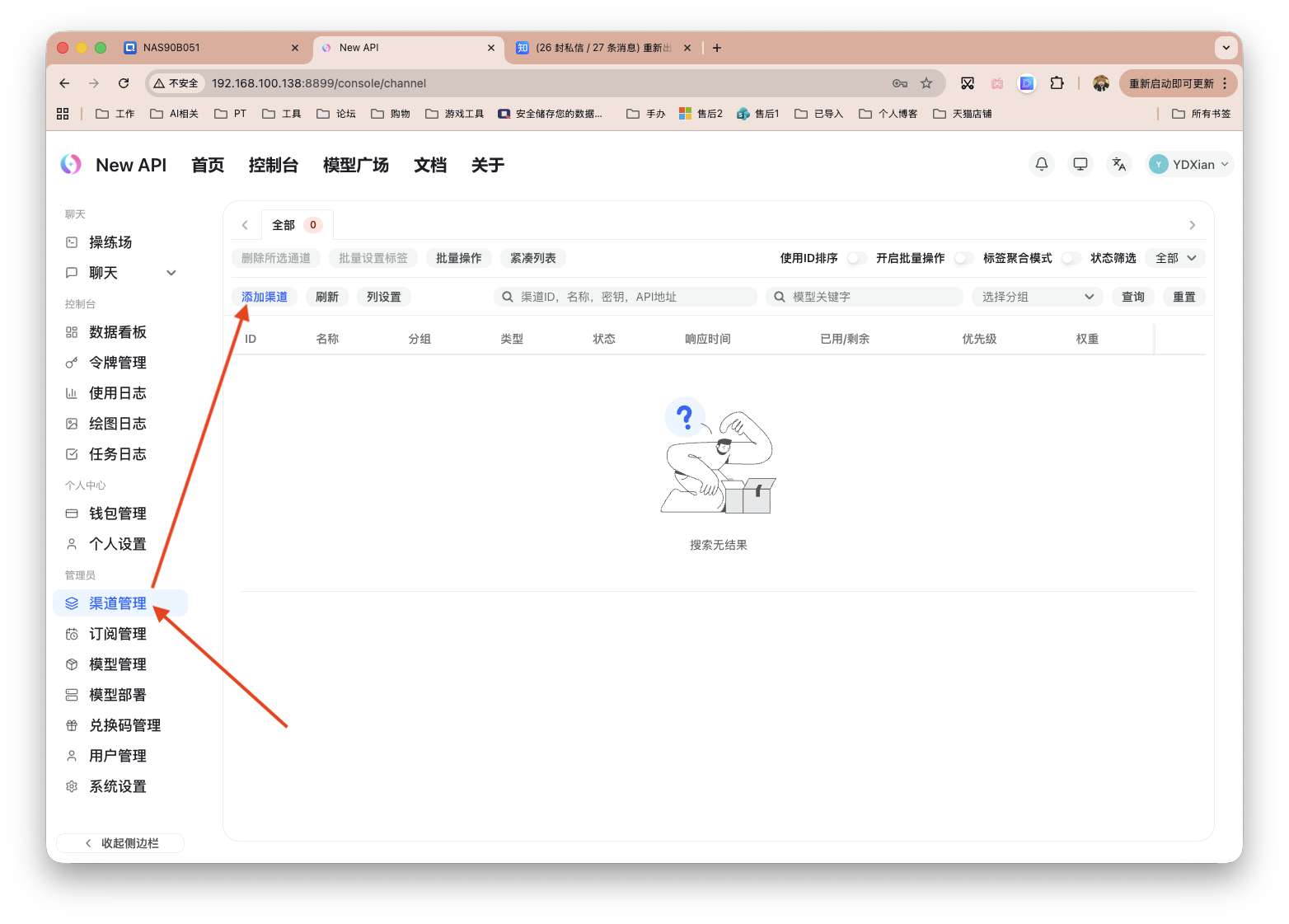This screenshot has height=924, width=1289.
Task: Open 兑换码管理 in the admin section
Action: pyautogui.click(x=125, y=725)
